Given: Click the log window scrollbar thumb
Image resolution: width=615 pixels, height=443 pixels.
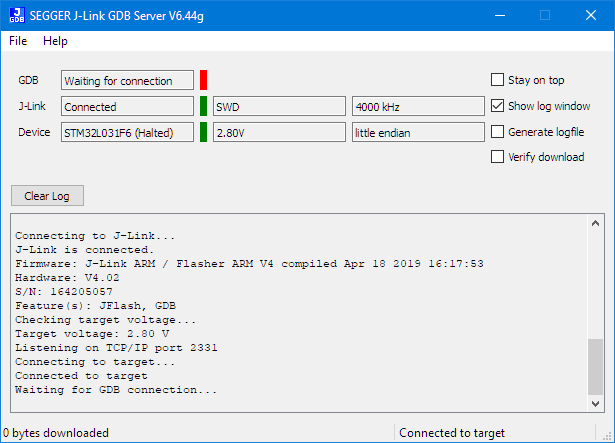Looking at the screenshot, I should [595, 367].
